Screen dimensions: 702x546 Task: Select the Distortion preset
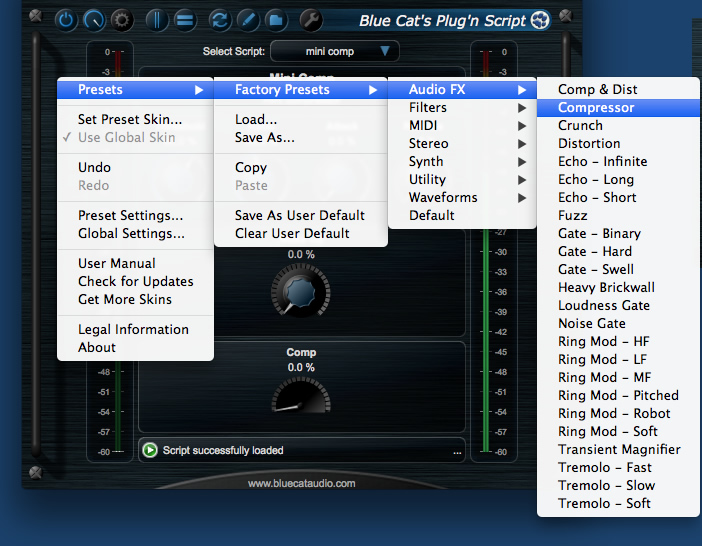point(618,143)
